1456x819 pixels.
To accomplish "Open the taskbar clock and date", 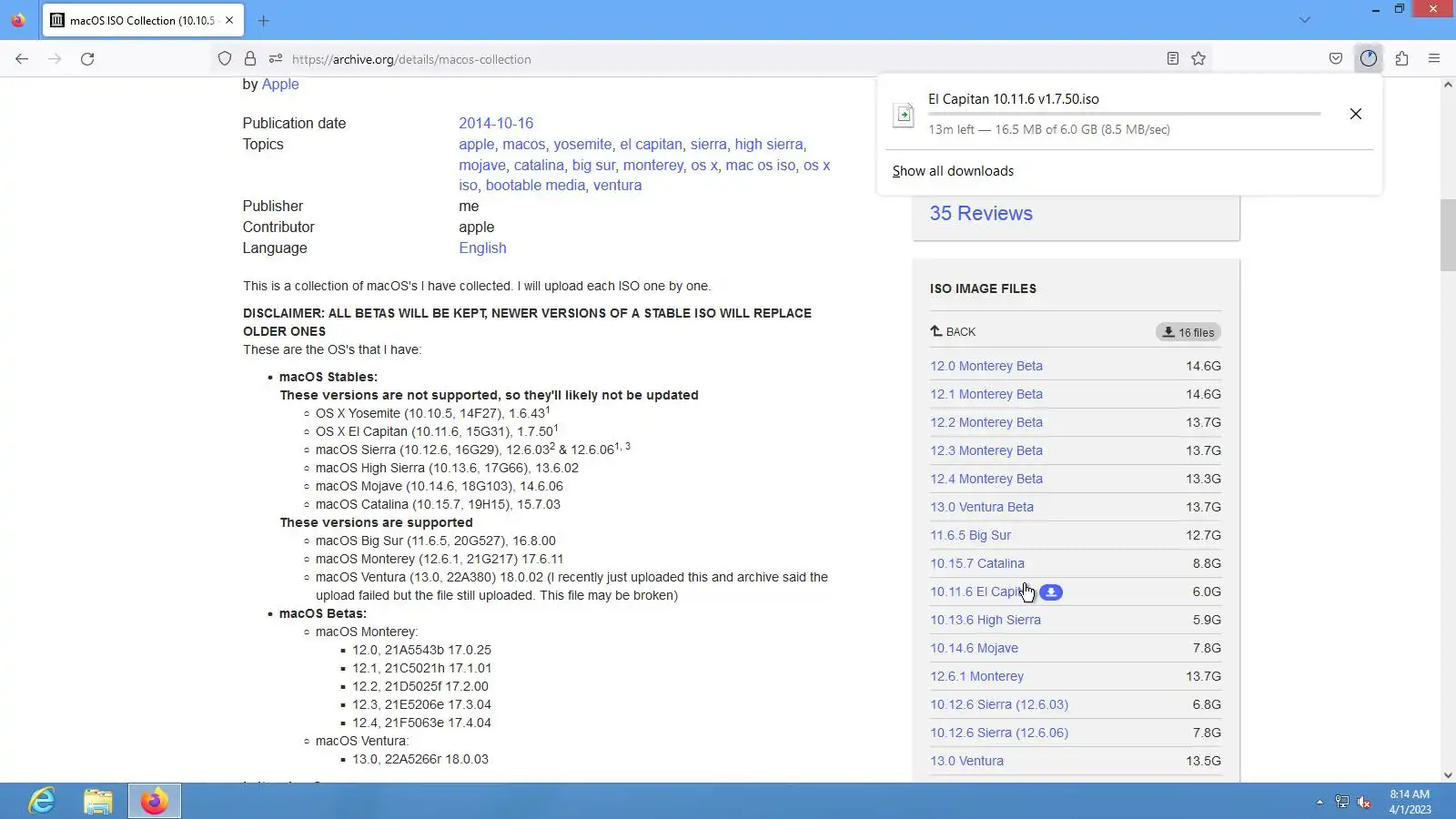I will (x=1410, y=802).
